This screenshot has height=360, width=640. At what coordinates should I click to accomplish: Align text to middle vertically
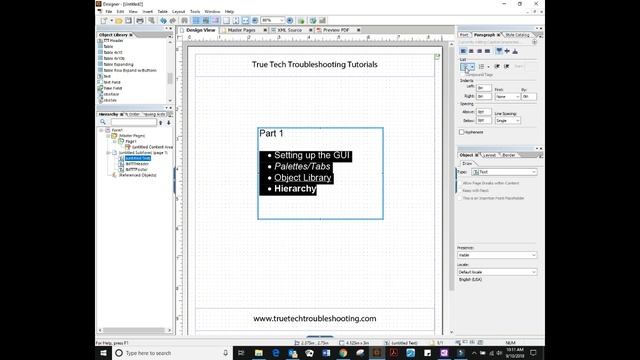507,51
